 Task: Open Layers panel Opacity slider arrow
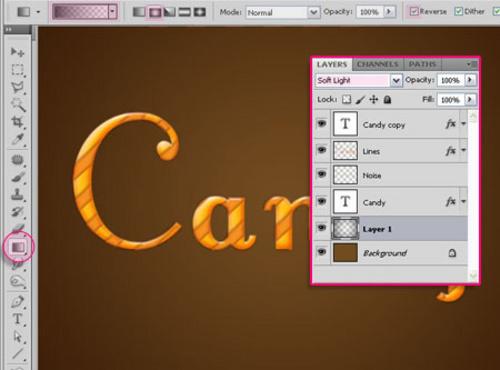point(470,80)
